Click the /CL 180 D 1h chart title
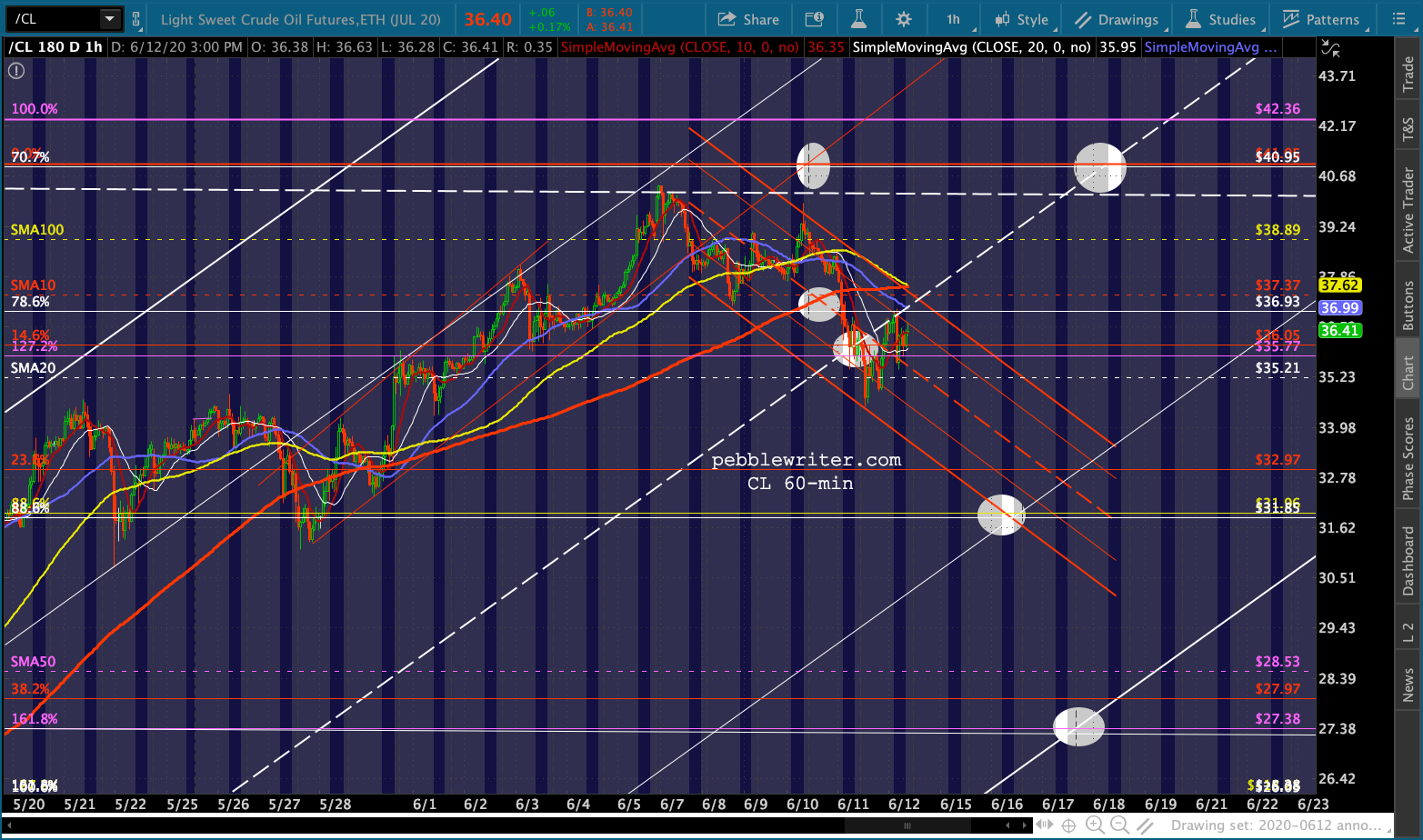Image resolution: width=1423 pixels, height=840 pixels. click(x=55, y=47)
